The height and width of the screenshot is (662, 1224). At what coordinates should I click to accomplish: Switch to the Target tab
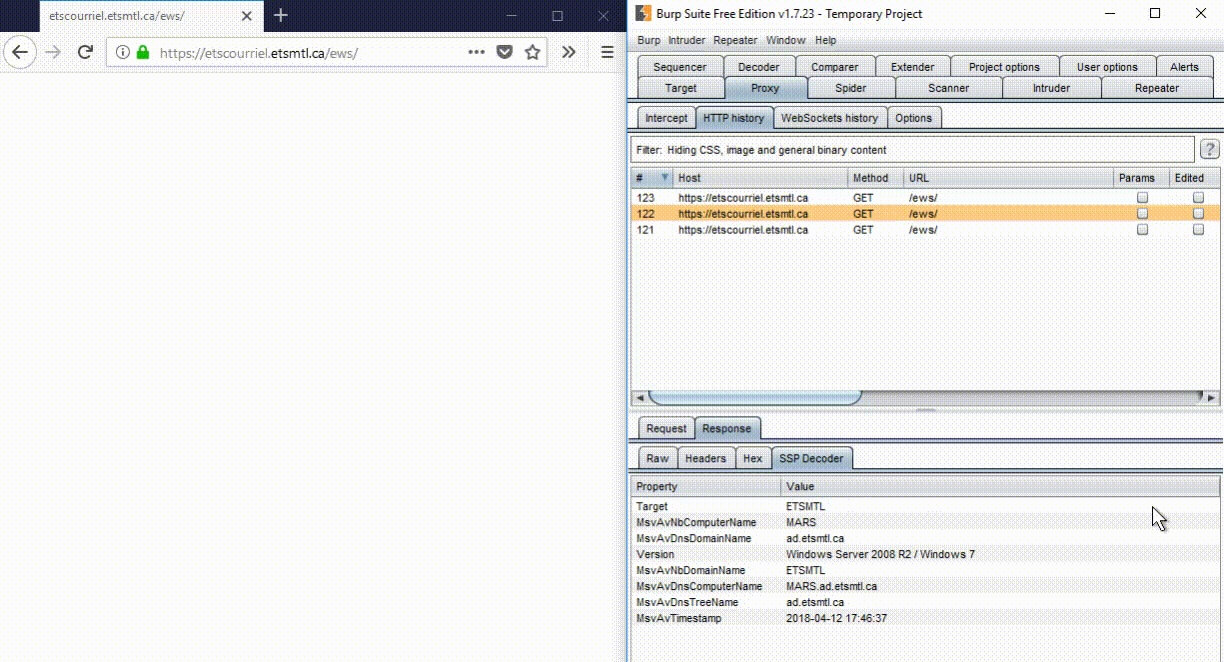pos(681,88)
